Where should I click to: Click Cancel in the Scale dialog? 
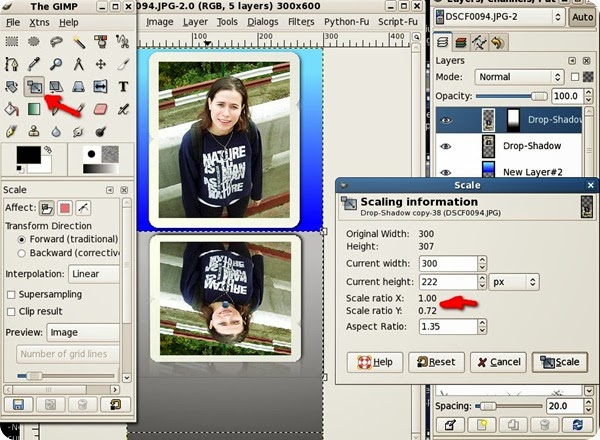tap(498, 362)
